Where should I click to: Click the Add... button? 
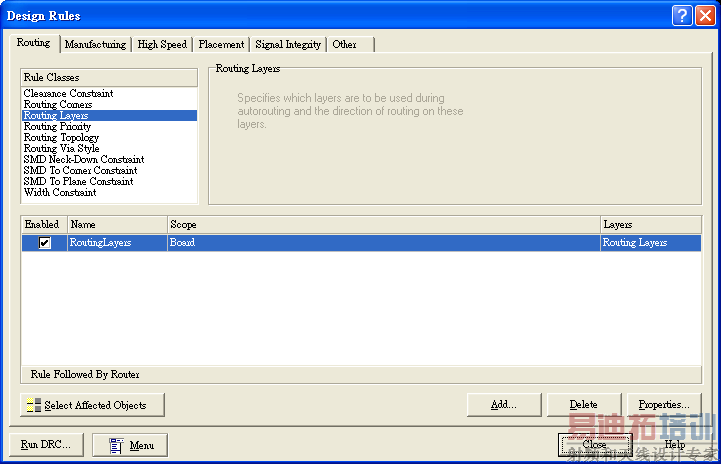pos(504,405)
